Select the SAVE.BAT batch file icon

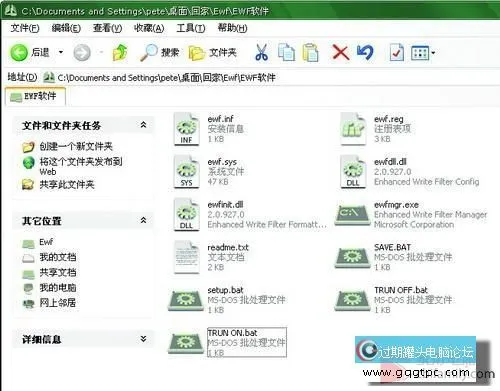coord(352,257)
